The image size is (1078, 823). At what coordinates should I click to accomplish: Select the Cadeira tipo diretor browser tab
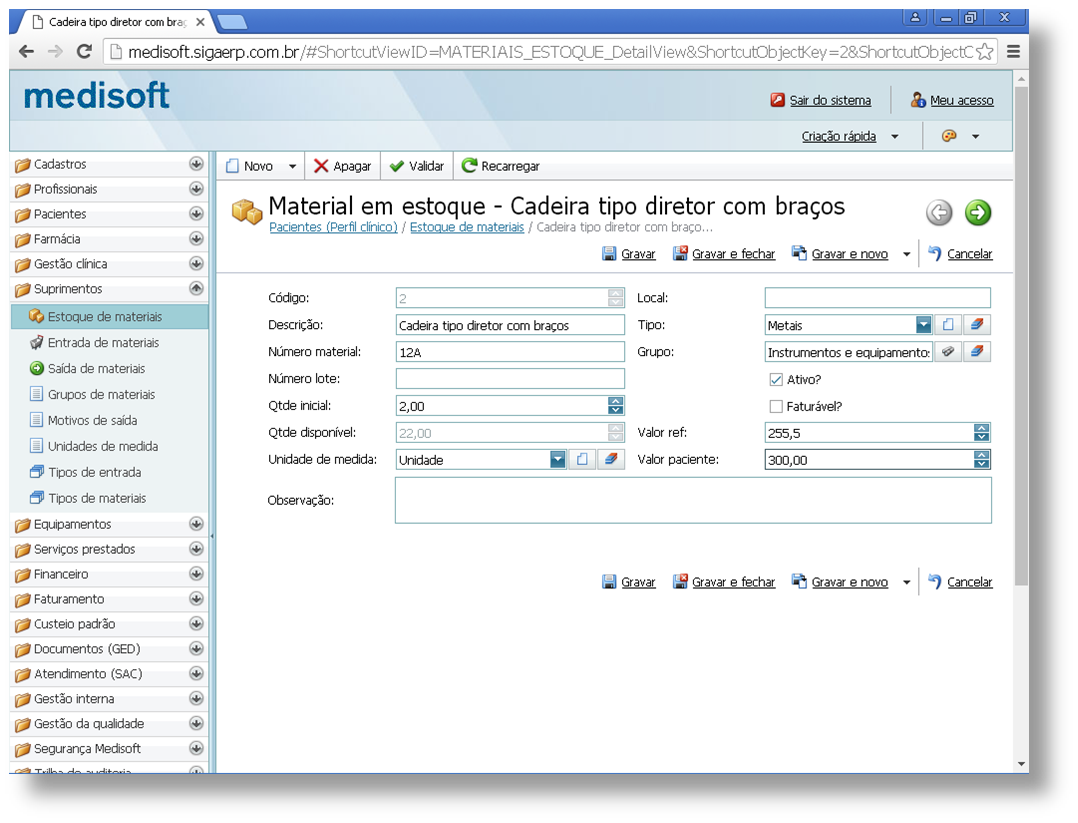(x=118, y=22)
